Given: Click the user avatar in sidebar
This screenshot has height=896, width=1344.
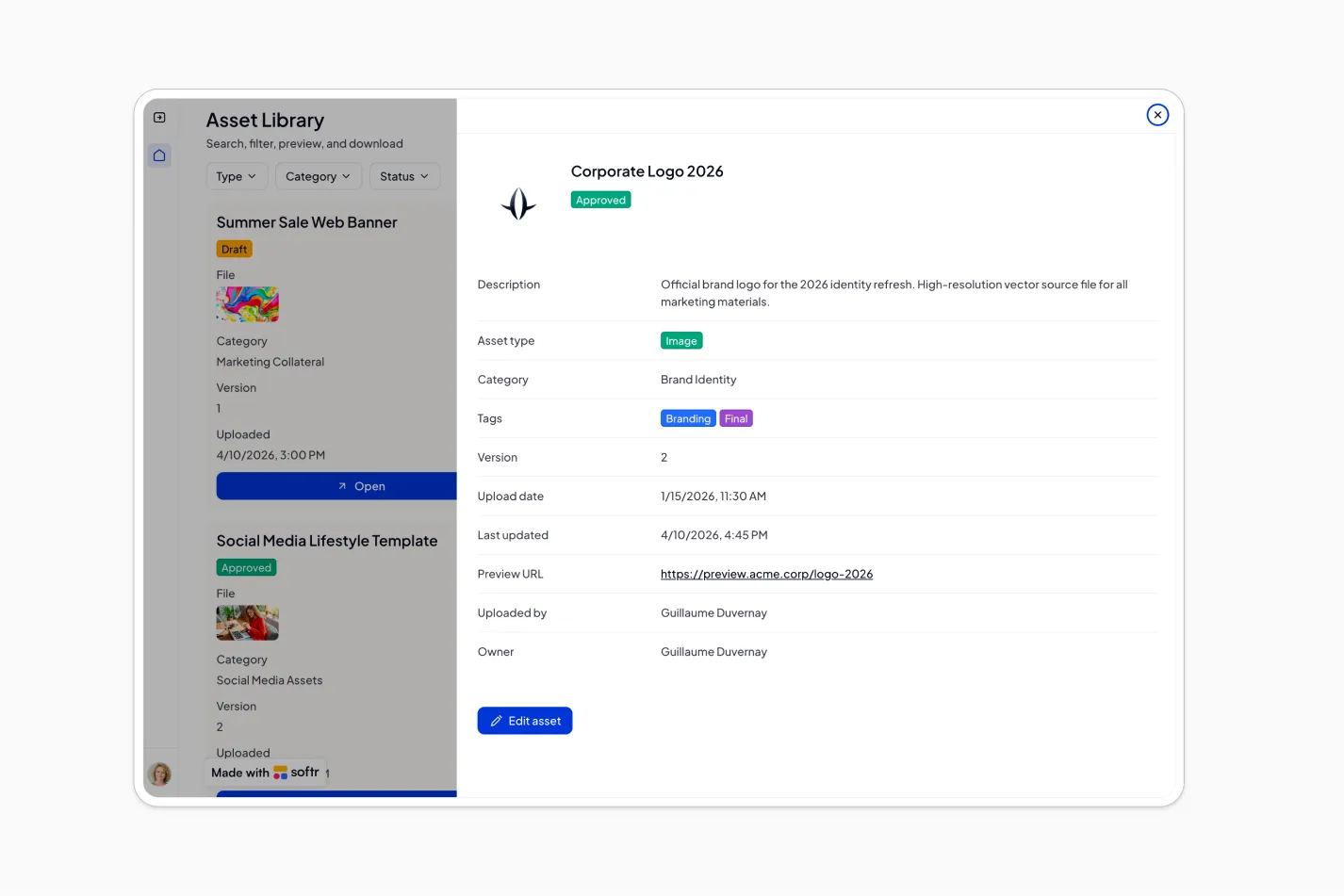Looking at the screenshot, I should 159,774.
